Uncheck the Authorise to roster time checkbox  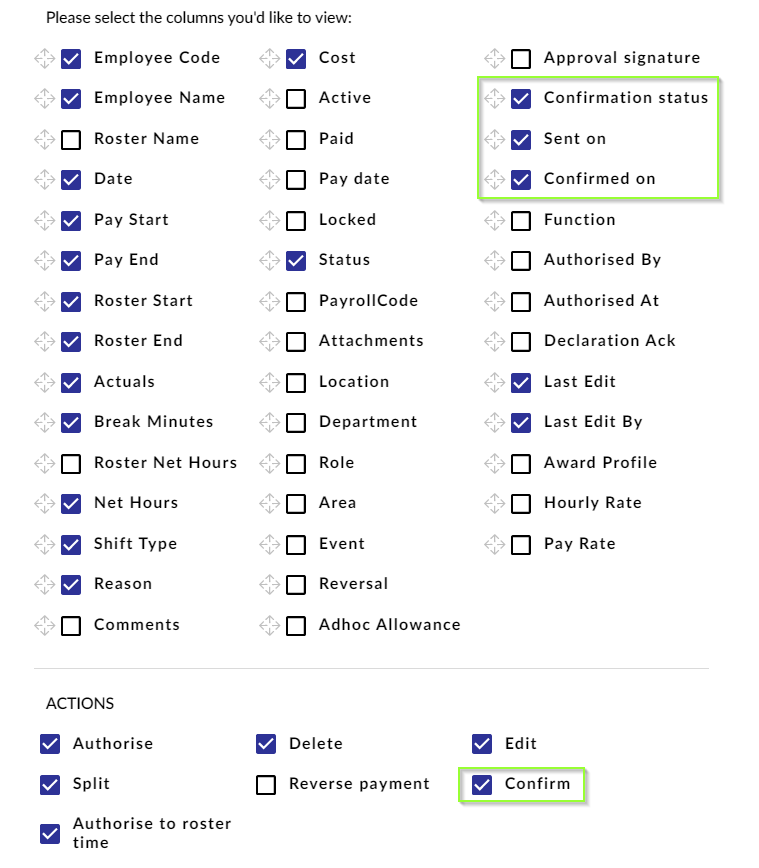coord(51,833)
